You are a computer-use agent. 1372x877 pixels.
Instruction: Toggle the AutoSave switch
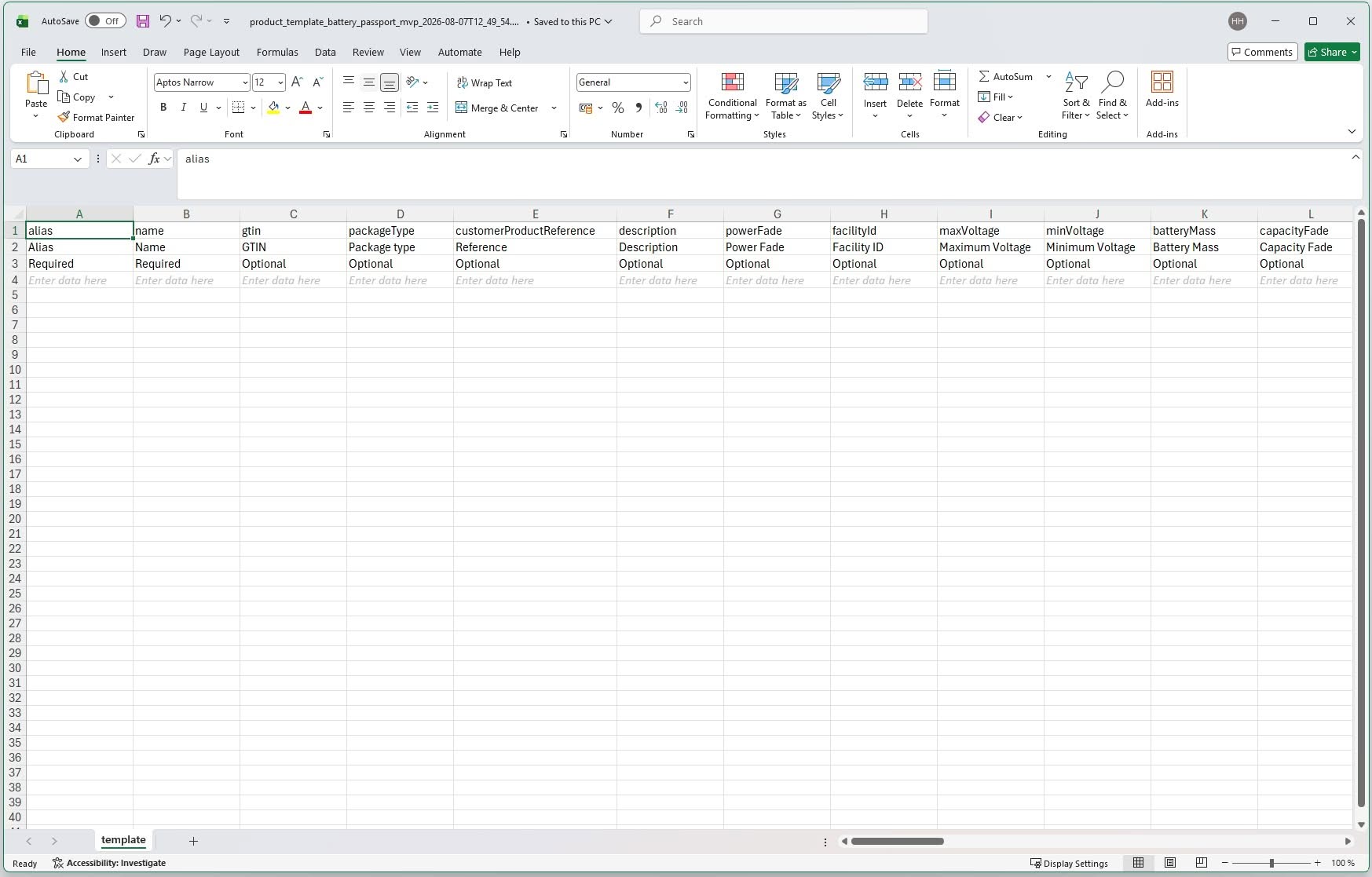point(105,21)
